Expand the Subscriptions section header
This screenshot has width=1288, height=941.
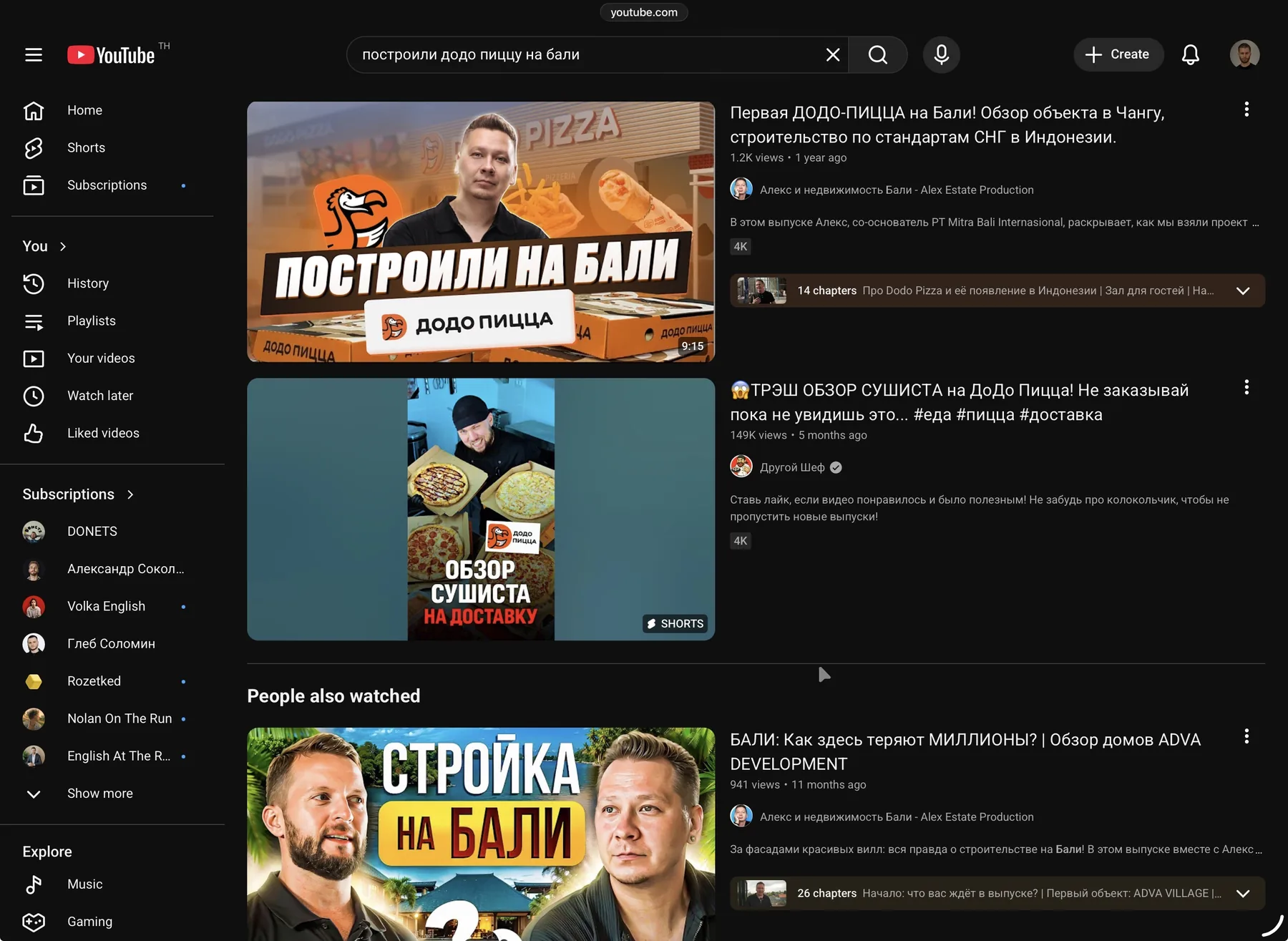point(78,494)
